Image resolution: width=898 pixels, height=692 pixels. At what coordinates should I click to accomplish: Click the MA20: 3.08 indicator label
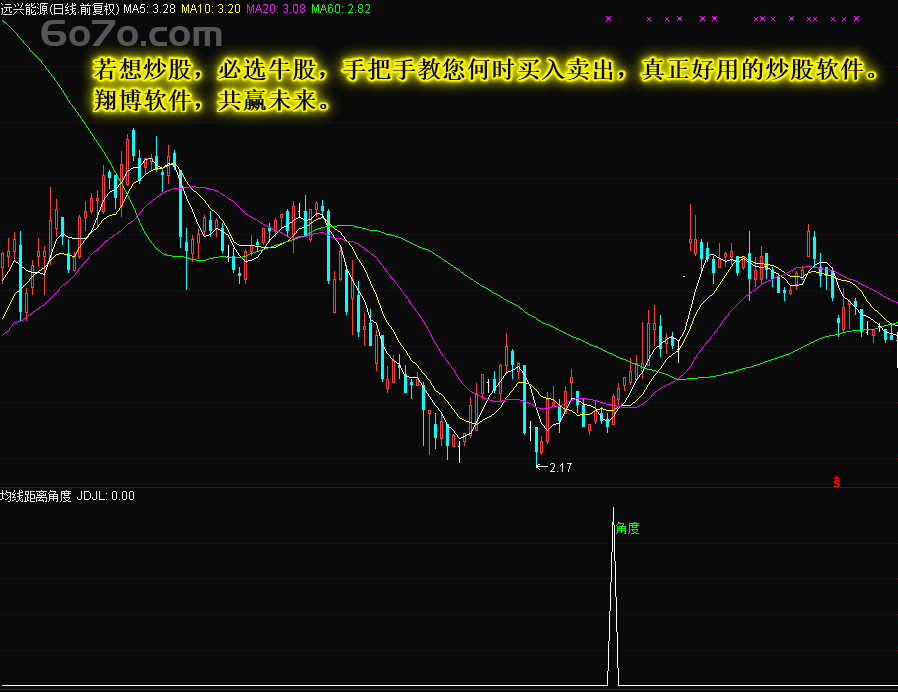pos(276,9)
